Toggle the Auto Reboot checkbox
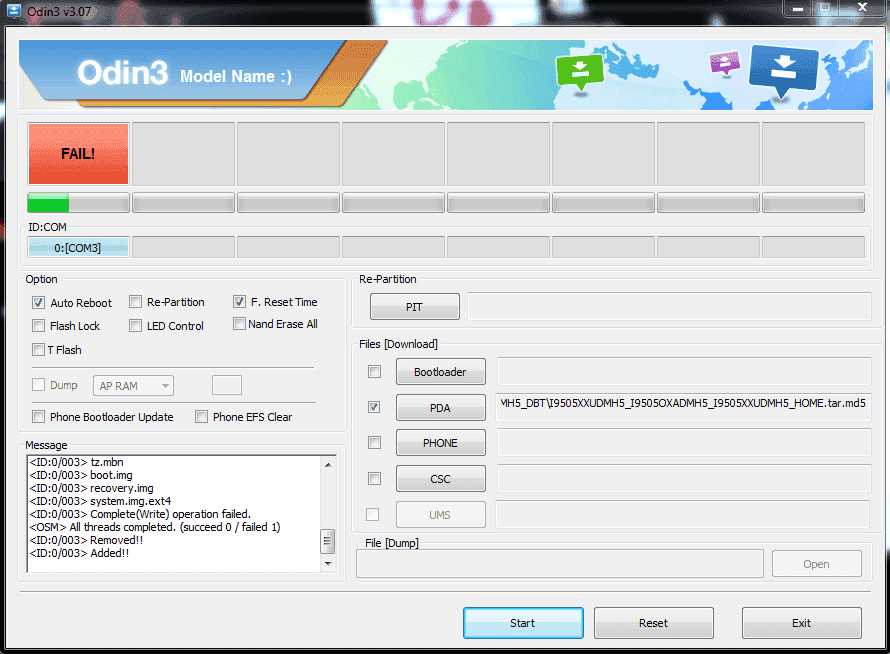Screen dimensions: 890x654 click(x=38, y=303)
